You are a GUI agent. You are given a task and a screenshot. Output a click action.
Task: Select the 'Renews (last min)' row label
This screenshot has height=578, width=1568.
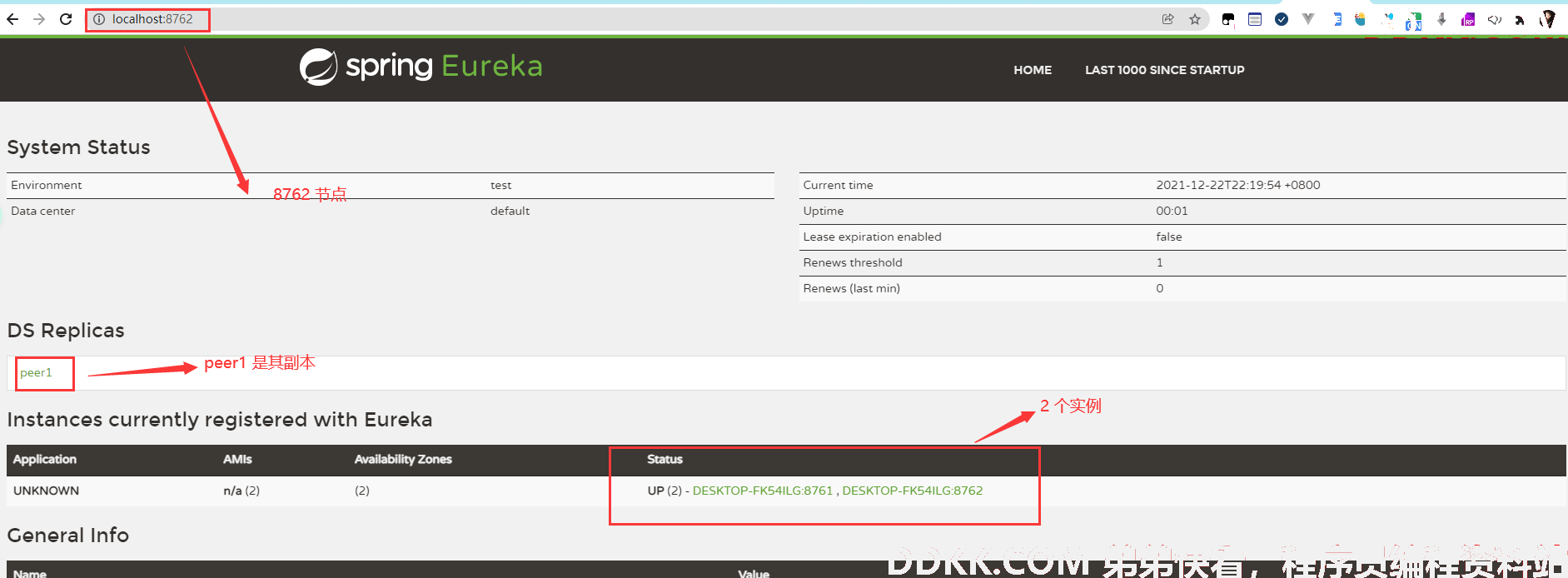(851, 288)
